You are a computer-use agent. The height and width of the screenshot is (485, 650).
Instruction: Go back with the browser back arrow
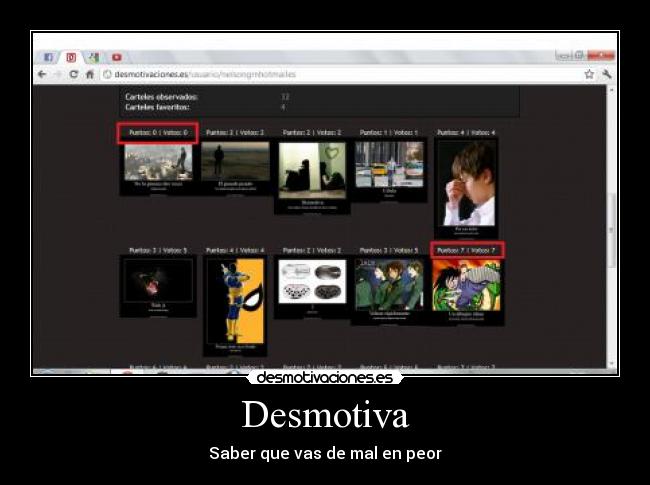42,74
